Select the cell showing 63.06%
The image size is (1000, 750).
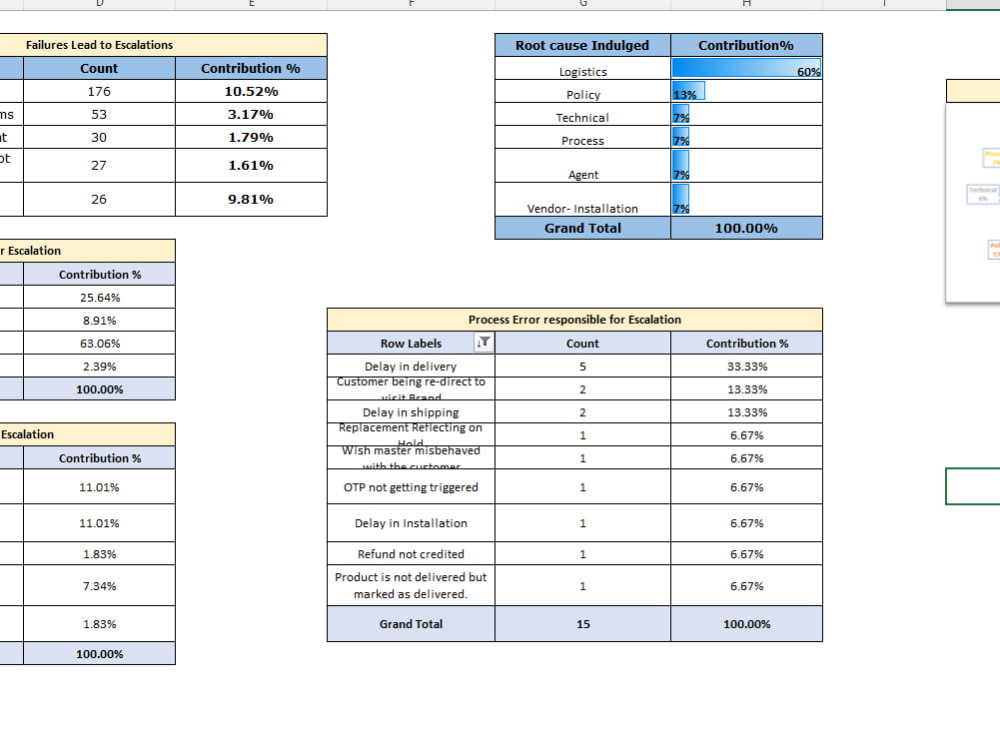99,343
